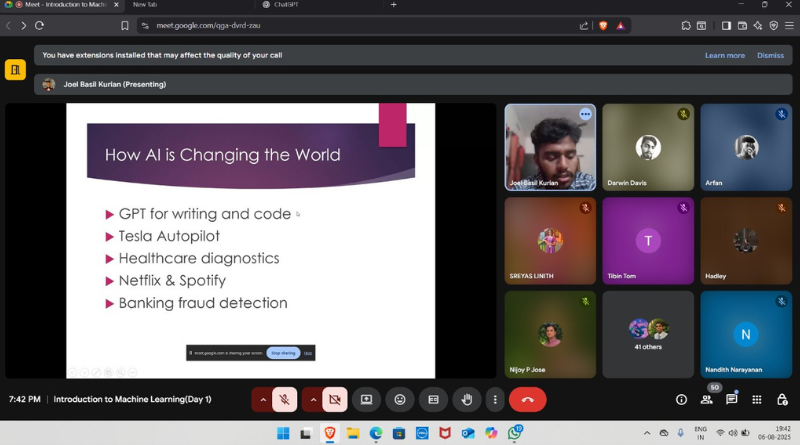Click Learn more link in extensions banner
The image size is (800, 445).
tap(724, 55)
